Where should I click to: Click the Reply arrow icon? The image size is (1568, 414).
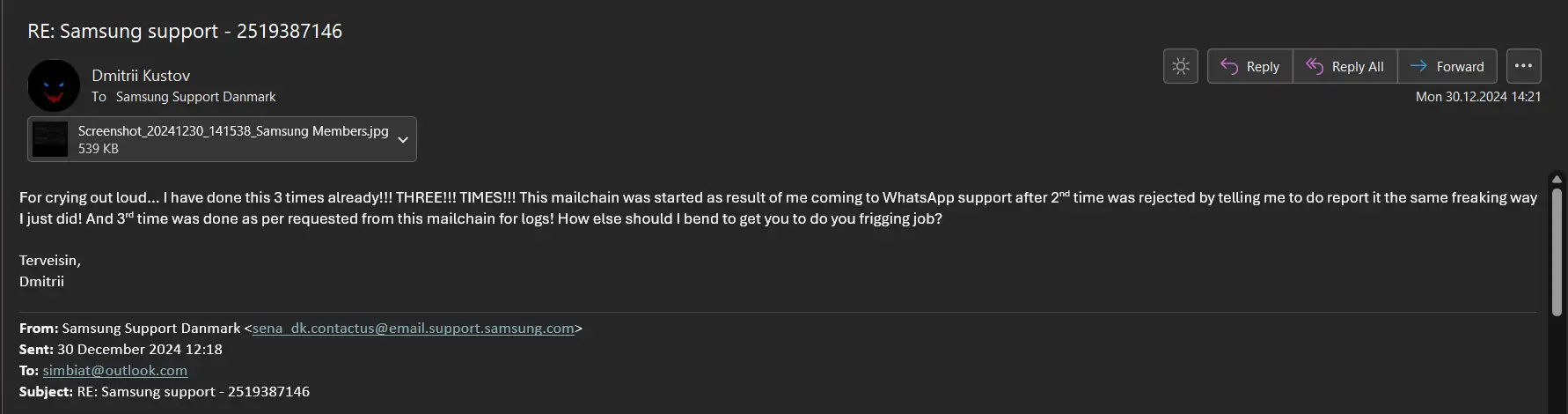(1229, 66)
